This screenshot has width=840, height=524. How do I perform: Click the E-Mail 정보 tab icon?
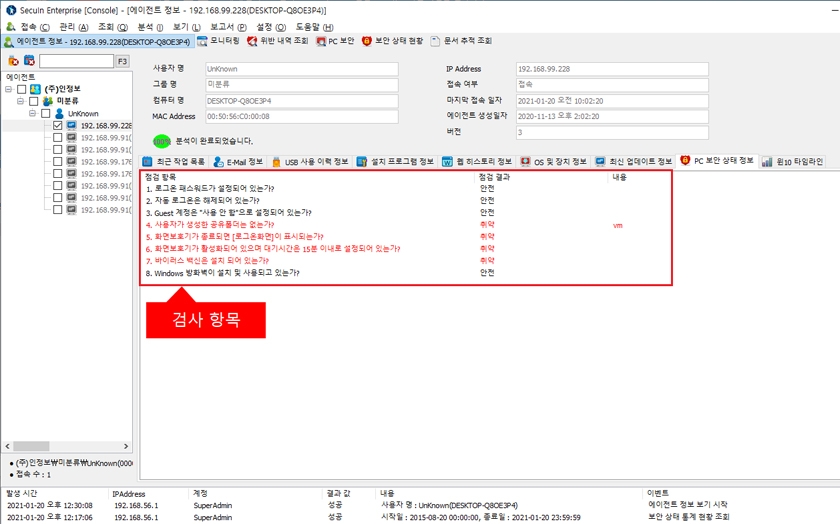[219, 161]
